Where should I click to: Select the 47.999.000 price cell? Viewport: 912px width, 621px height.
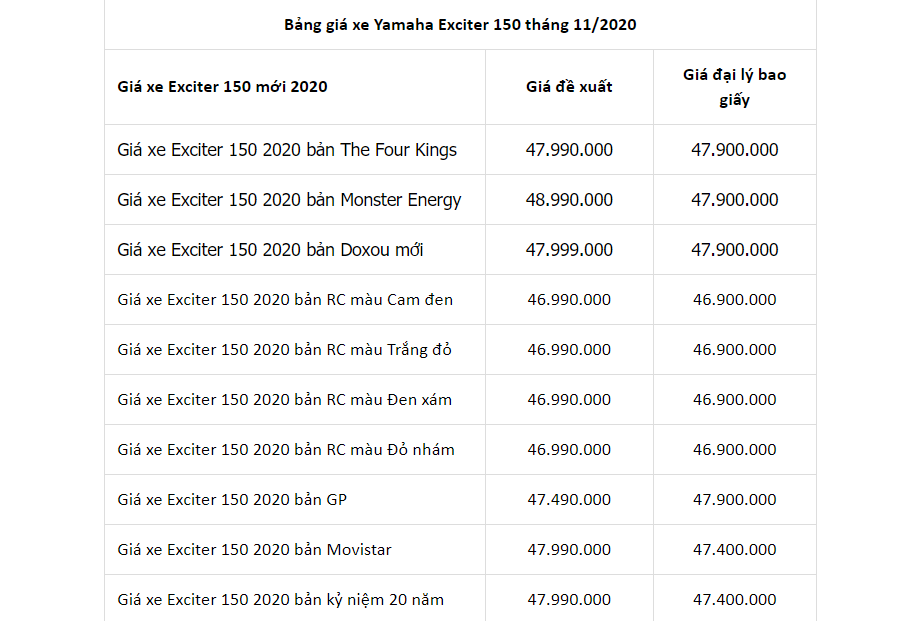click(569, 250)
